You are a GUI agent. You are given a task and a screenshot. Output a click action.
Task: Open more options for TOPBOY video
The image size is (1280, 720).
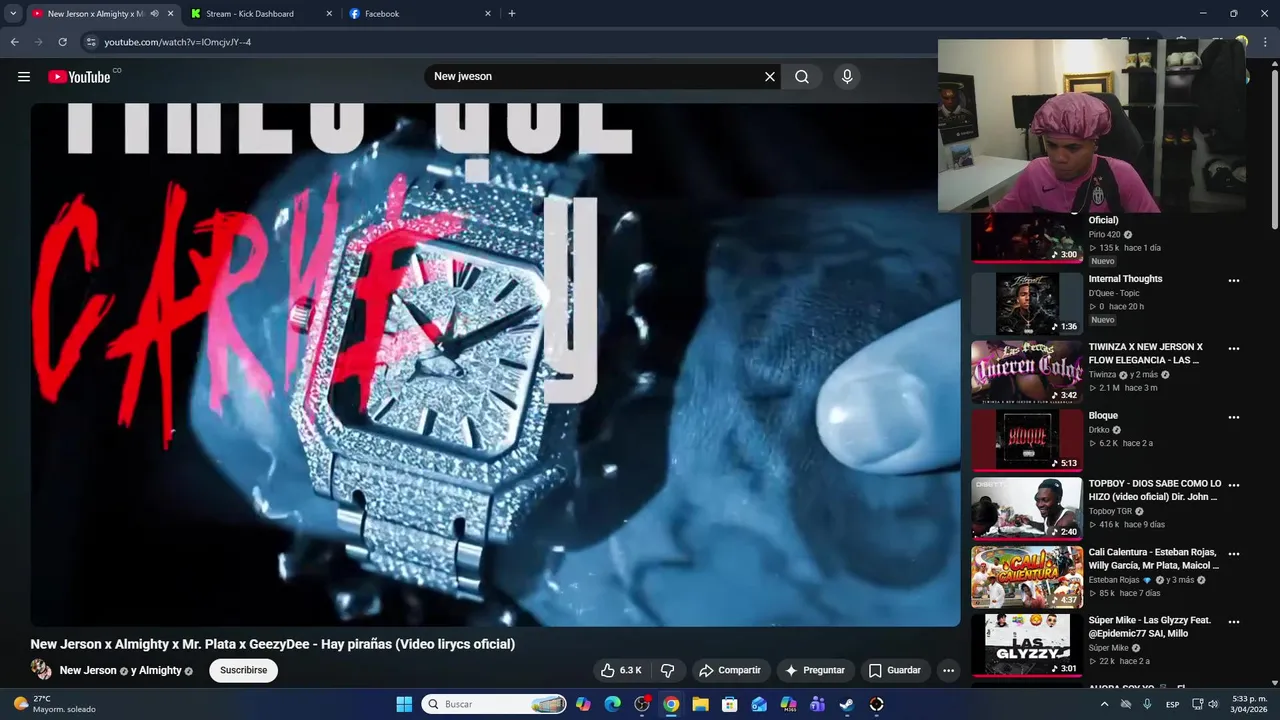1234,485
